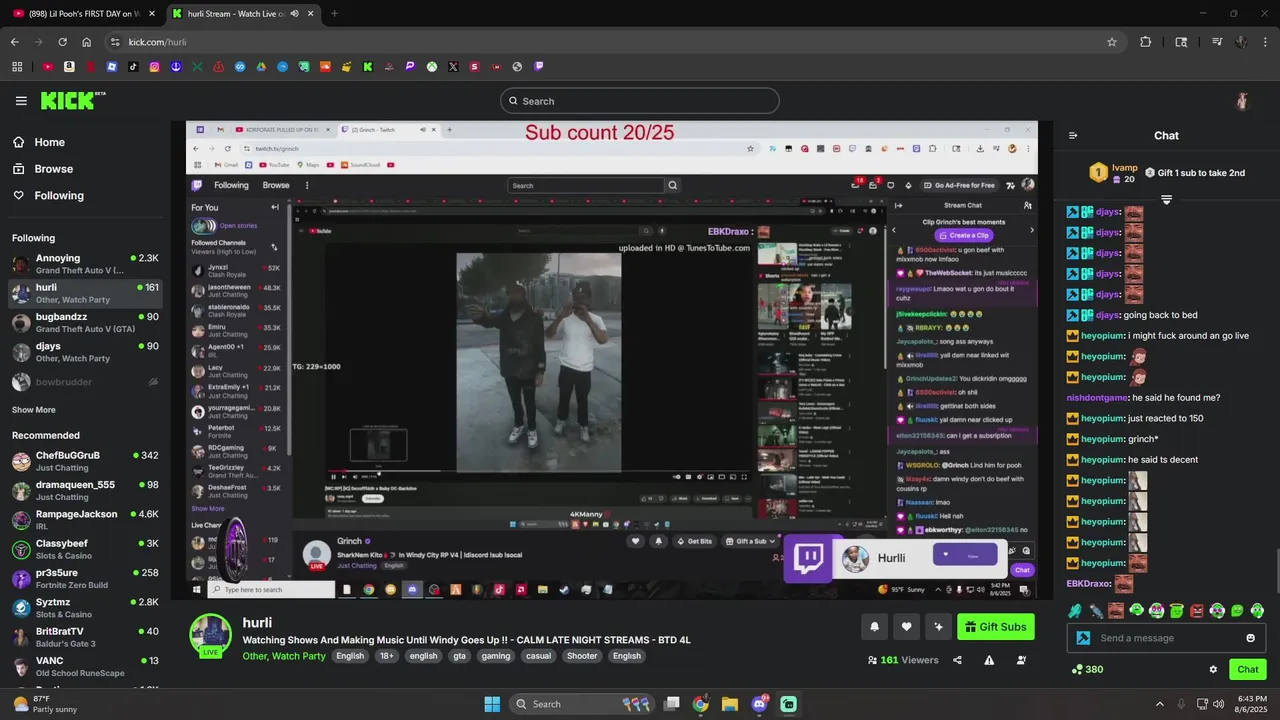Bookmark this page with star icon
The width and height of the screenshot is (1280, 720).
coord(1111,42)
